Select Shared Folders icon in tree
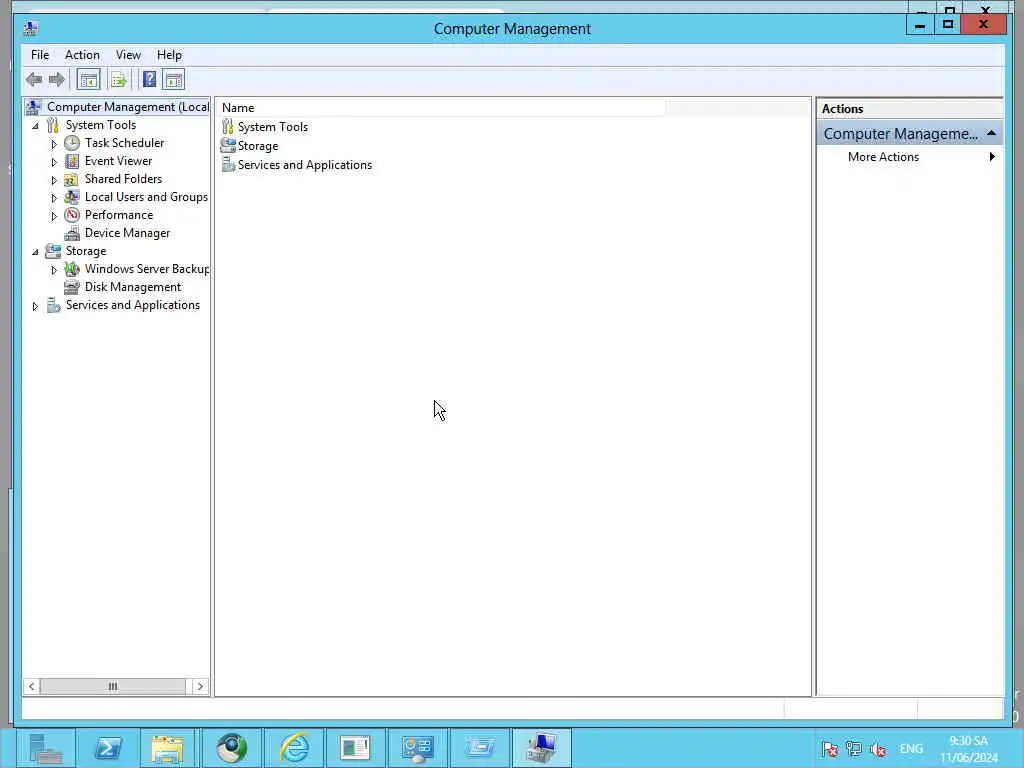The height and width of the screenshot is (768, 1024). tap(72, 179)
